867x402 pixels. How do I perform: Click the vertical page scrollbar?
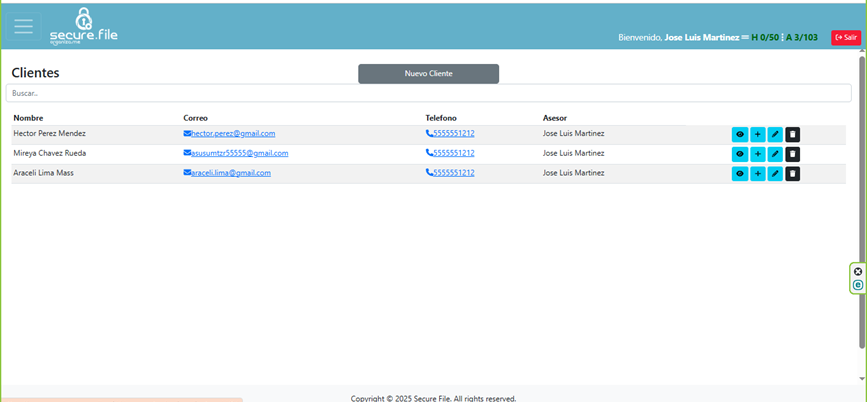862,200
